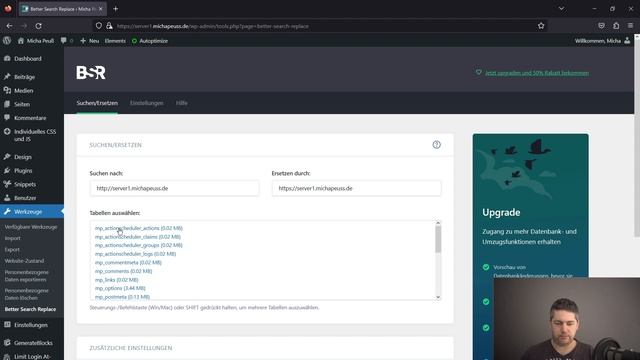Select table mp_actionscheduler_logs
This screenshot has height=360, width=640.
tap(136, 254)
